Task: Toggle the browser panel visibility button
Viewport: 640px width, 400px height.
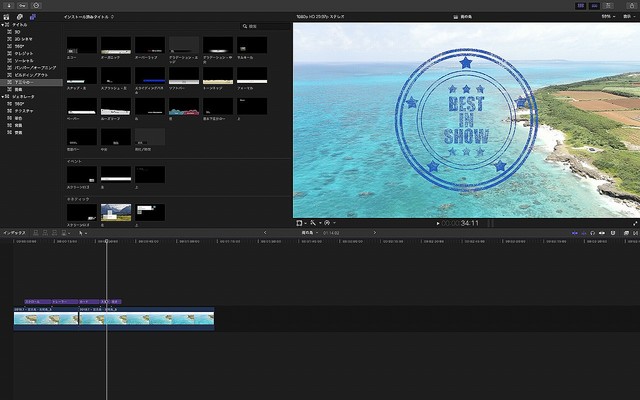Action: [x=582, y=5]
